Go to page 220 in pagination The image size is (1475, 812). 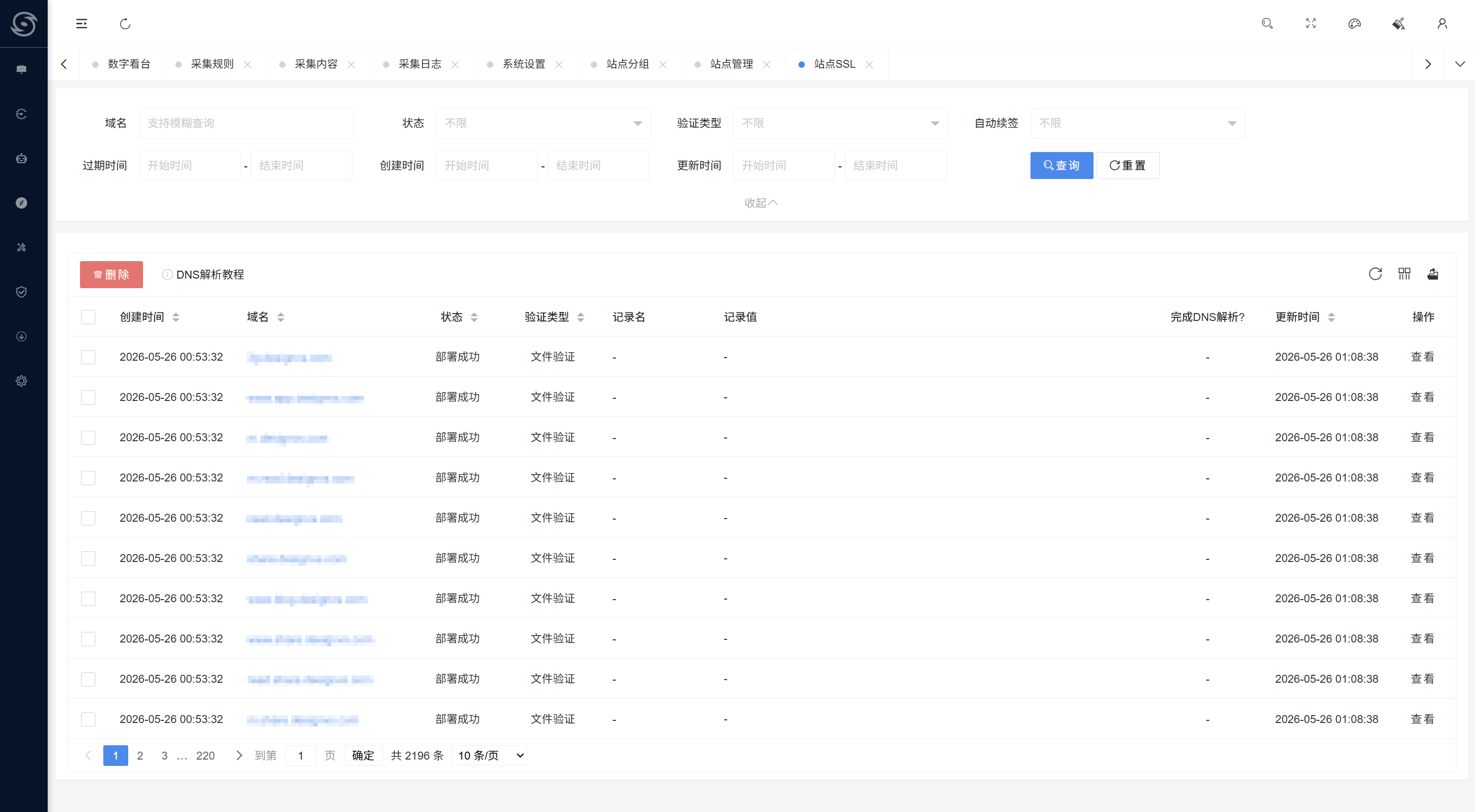pos(205,755)
